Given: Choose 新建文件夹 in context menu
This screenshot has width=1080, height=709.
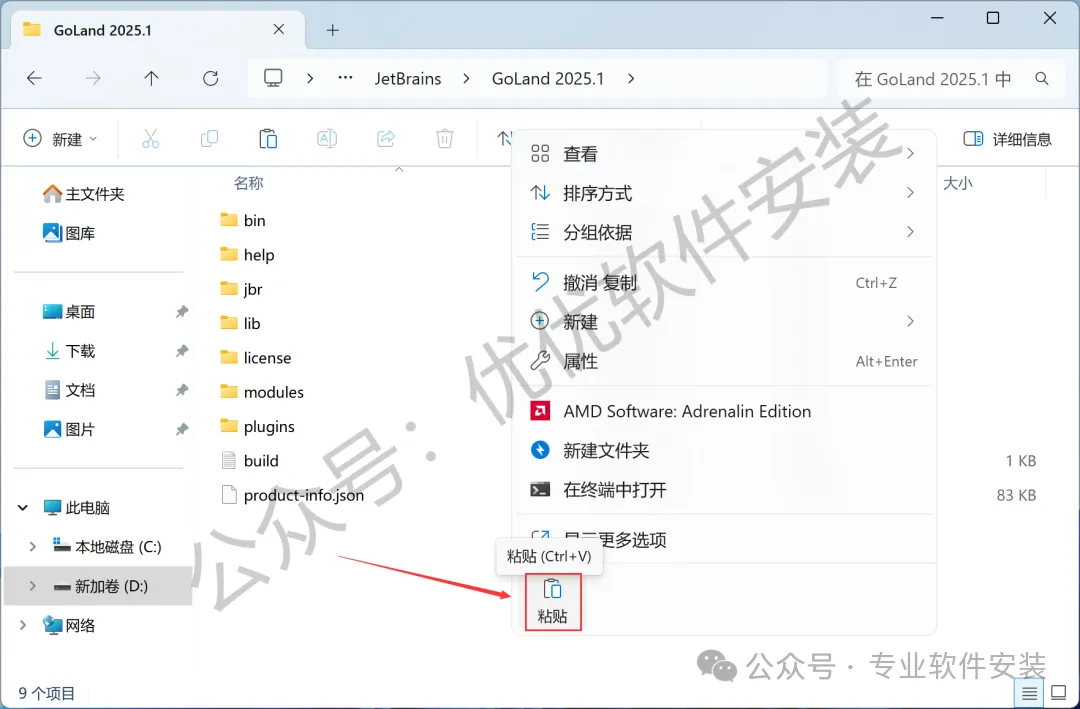Looking at the screenshot, I should click(x=724, y=451).
